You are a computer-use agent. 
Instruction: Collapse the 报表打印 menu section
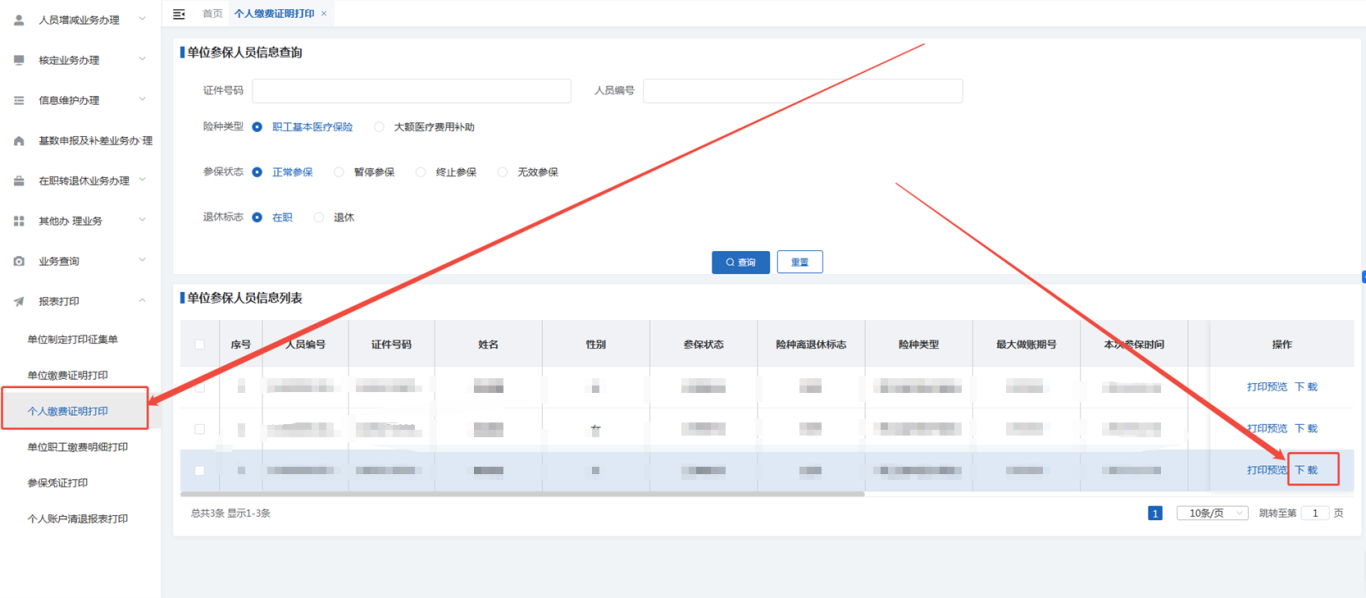pos(142,301)
